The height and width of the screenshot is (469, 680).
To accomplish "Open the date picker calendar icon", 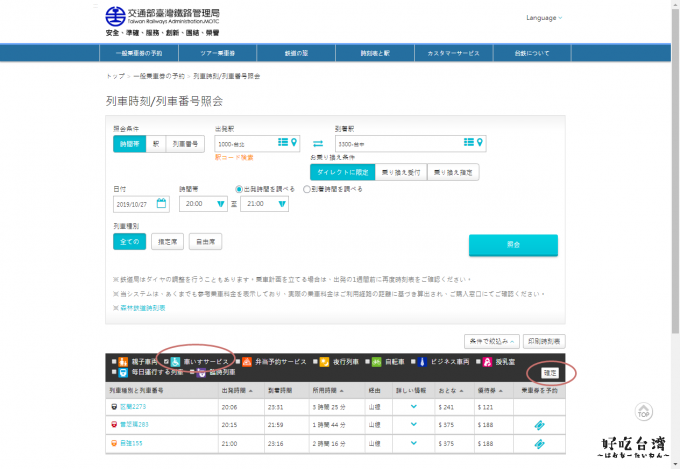I will click(x=162, y=203).
